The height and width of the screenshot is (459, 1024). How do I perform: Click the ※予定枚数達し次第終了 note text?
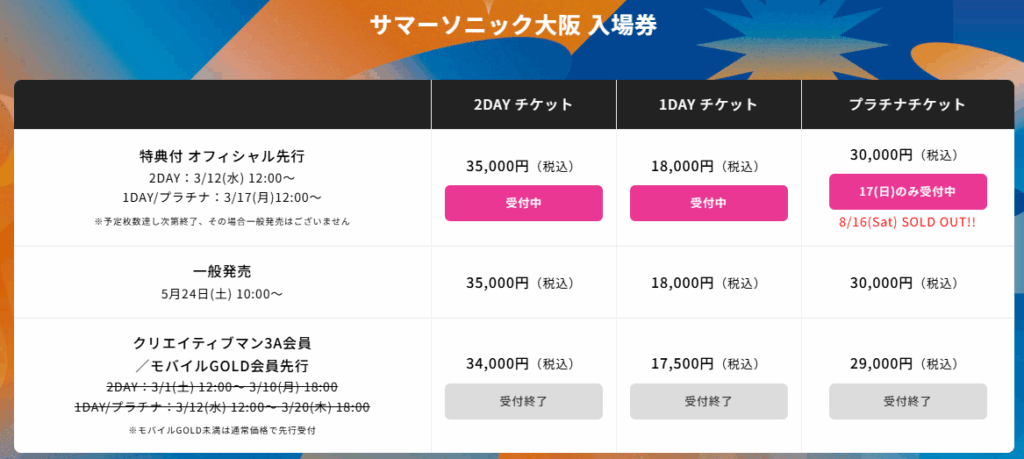[222, 221]
